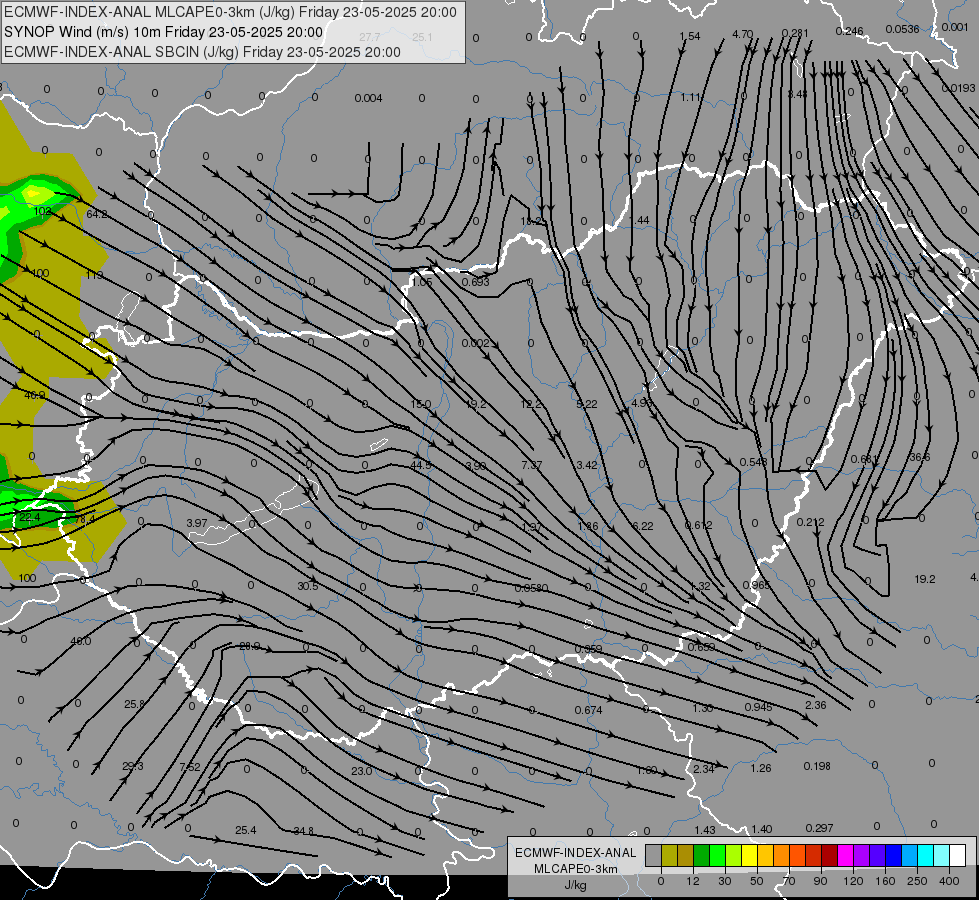The width and height of the screenshot is (979, 900).
Task: Click the map value 0.297
Action: click(819, 828)
